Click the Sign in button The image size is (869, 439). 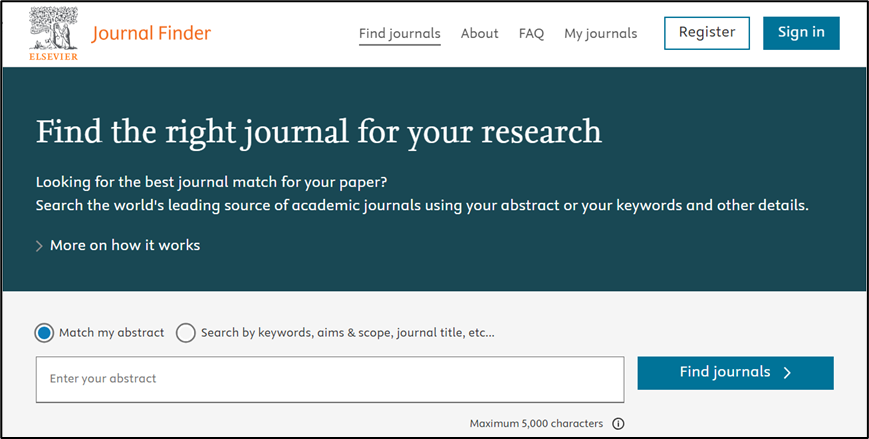(x=801, y=33)
